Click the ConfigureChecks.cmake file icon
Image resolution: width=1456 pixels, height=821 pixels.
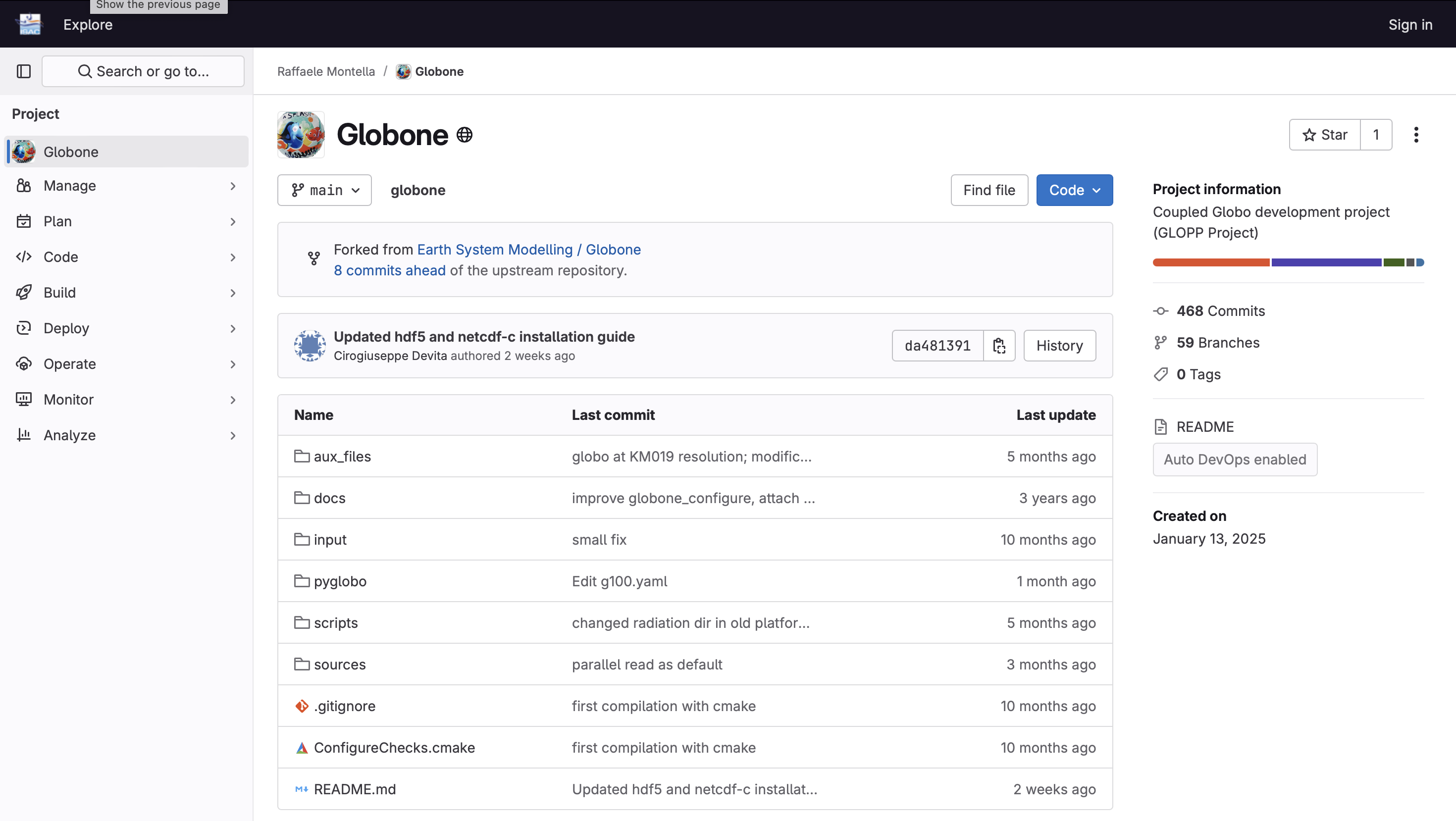(x=302, y=748)
